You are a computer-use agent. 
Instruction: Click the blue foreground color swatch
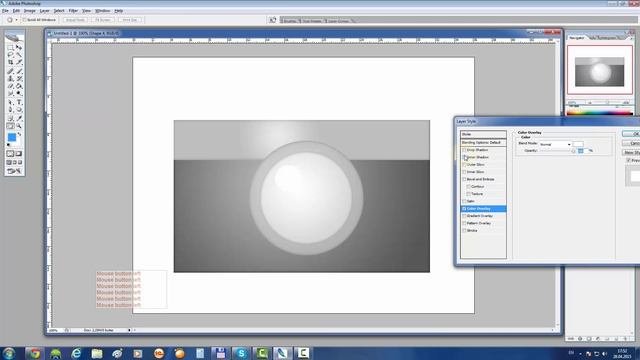point(12,138)
